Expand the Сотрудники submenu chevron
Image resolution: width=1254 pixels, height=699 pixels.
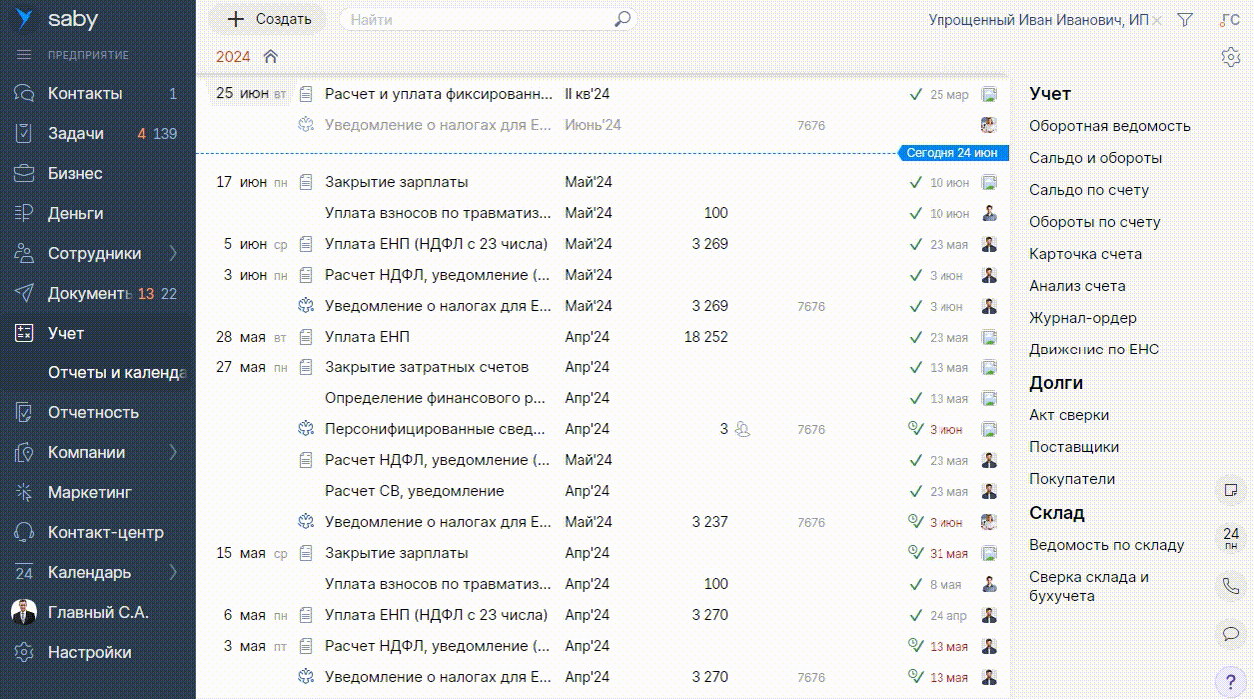pos(173,253)
